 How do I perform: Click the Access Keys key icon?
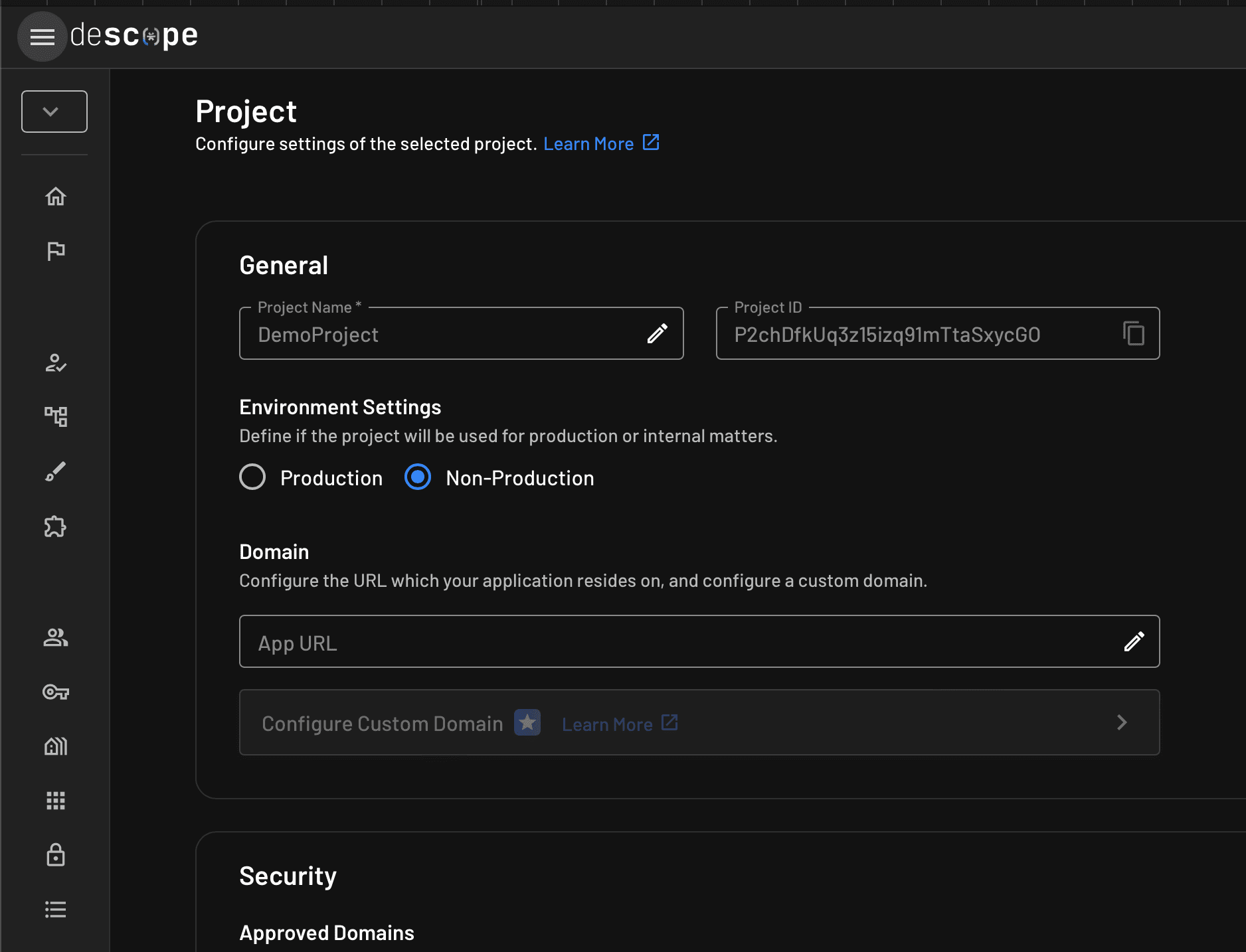click(55, 692)
